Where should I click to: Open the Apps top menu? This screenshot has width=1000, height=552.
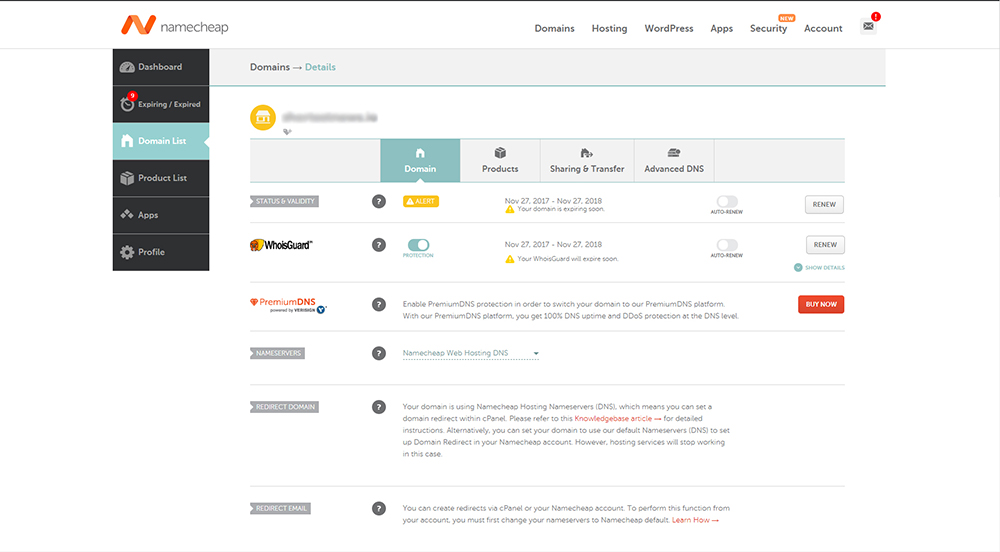pyautogui.click(x=721, y=29)
